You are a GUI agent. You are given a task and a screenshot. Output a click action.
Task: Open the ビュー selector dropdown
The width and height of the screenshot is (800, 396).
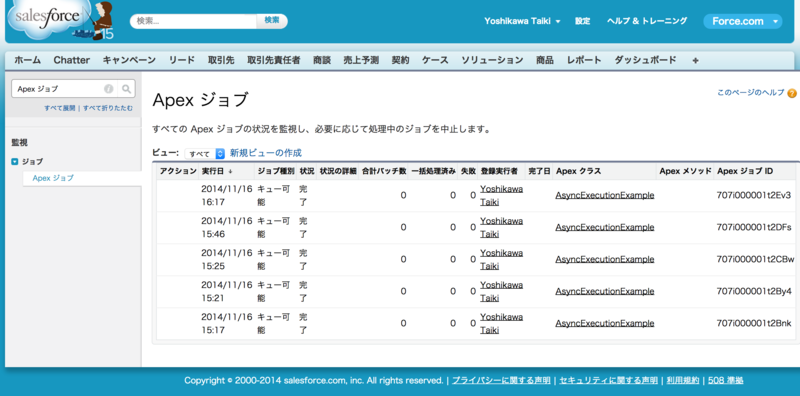(x=205, y=154)
